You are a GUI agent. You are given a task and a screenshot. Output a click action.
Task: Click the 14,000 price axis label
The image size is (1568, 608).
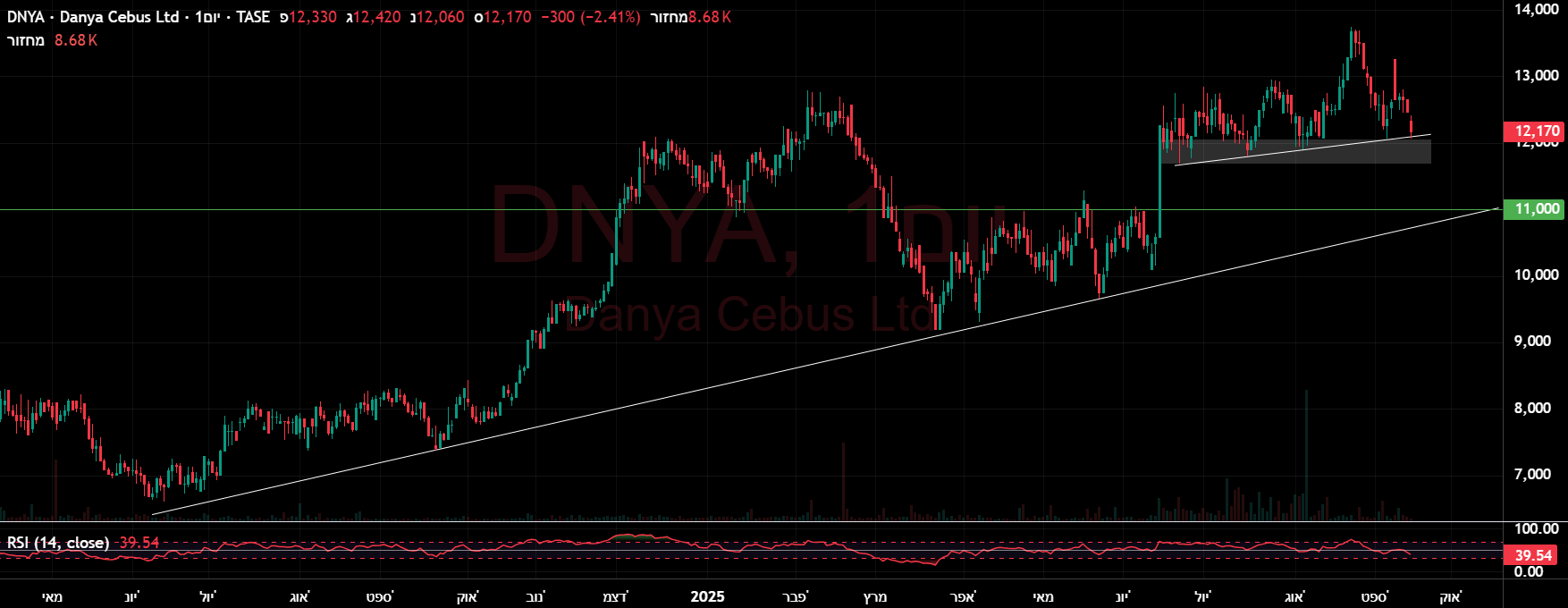tap(1537, 9)
